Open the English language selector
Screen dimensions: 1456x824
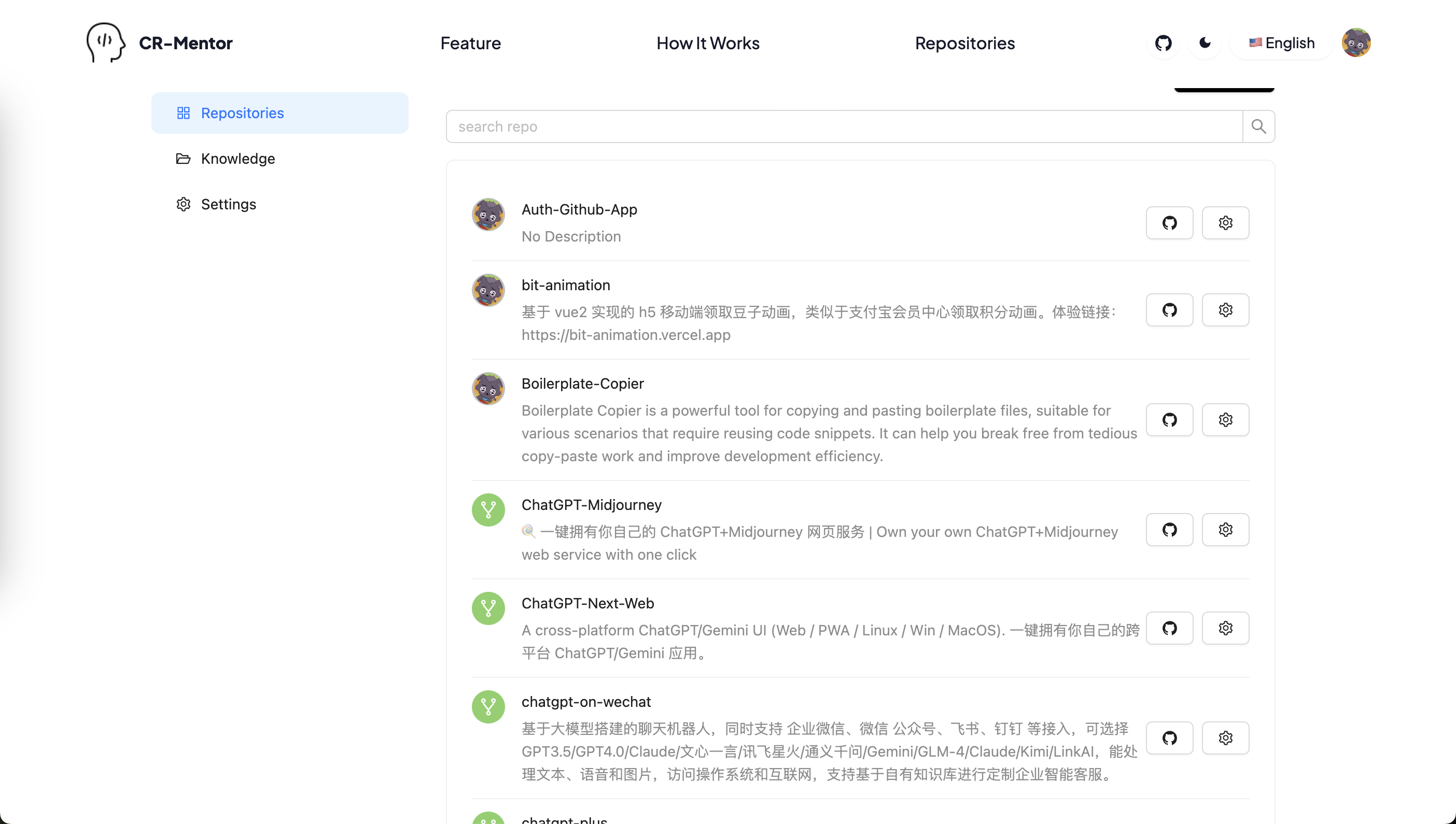(x=1282, y=43)
